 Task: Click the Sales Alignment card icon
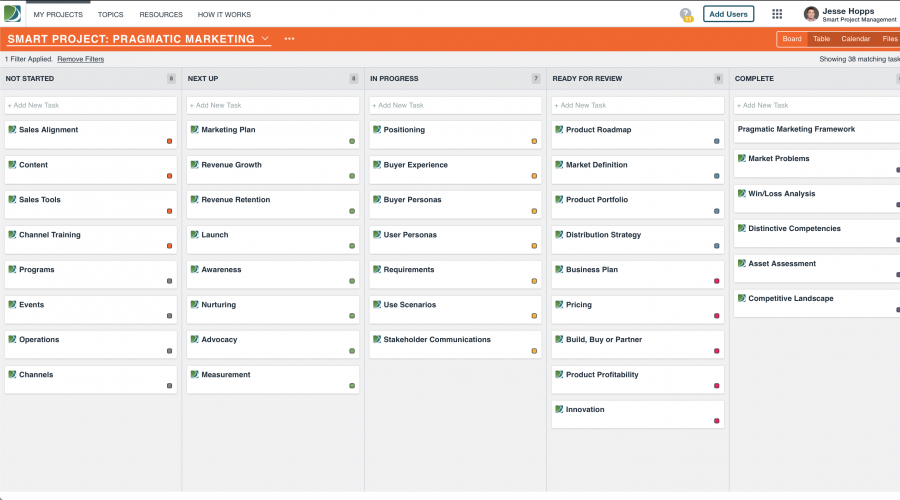point(12,129)
